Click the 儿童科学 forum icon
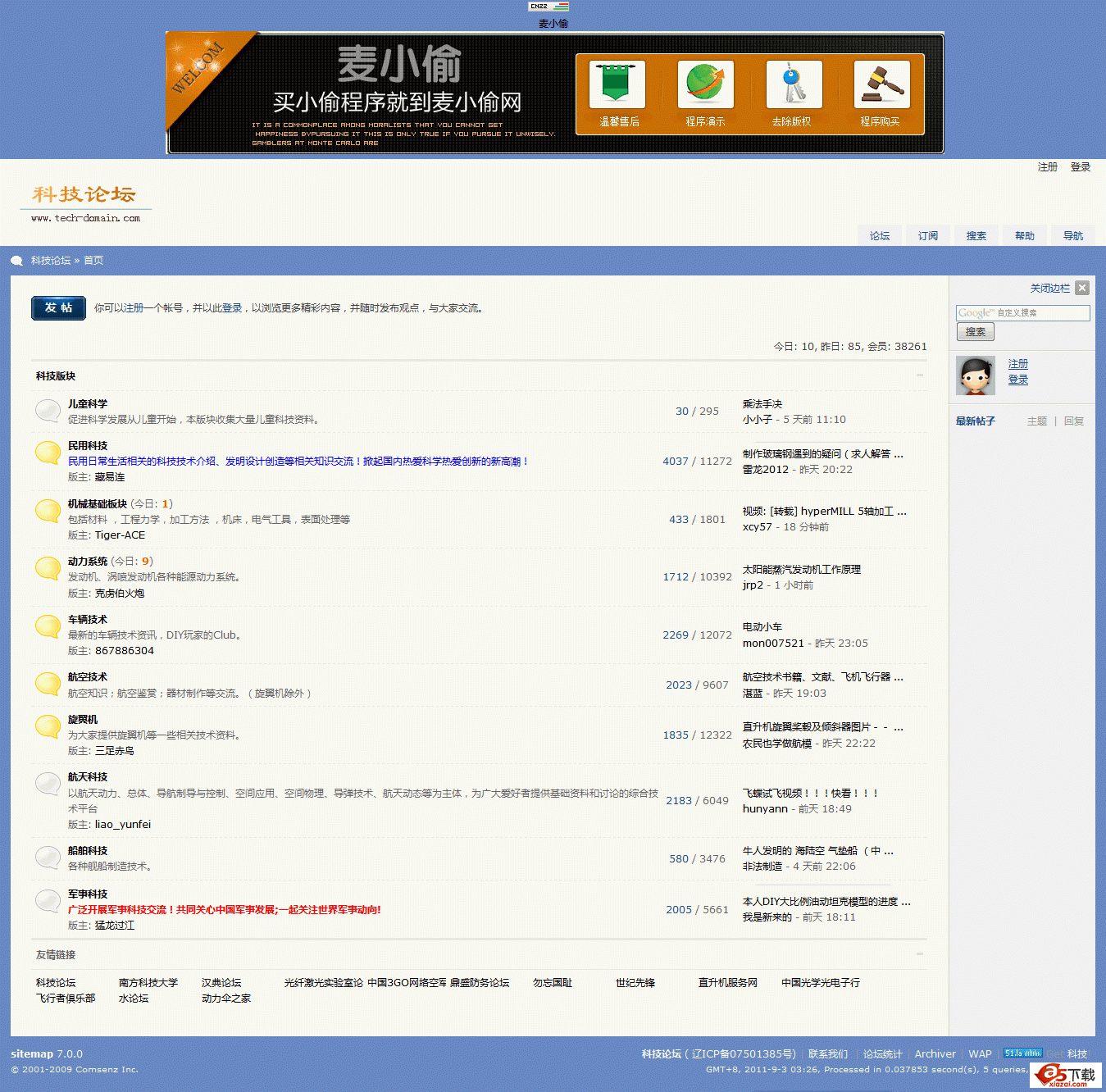The image size is (1106, 1092). 47,410
